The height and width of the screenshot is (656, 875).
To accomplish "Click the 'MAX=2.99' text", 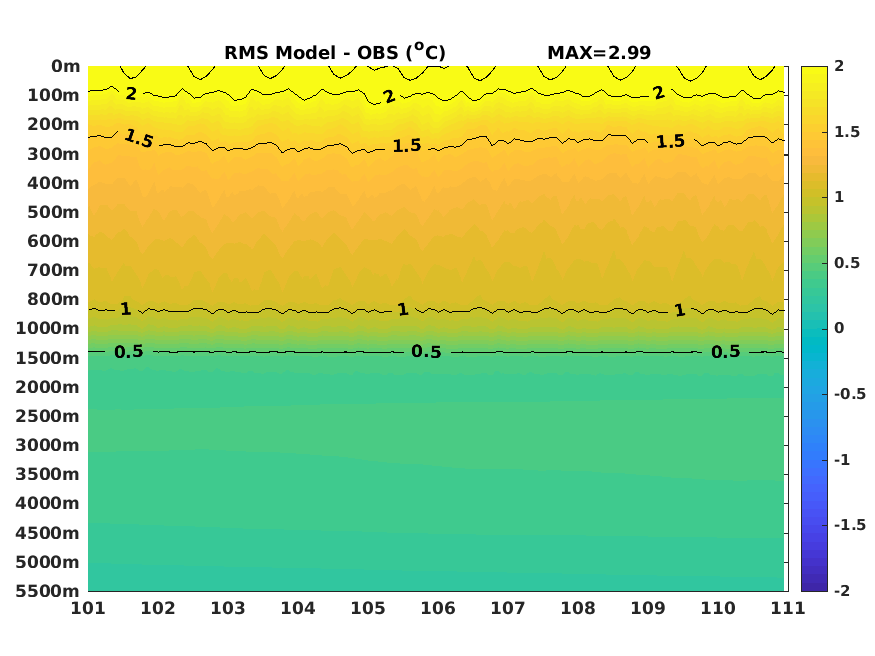I will [x=599, y=52].
